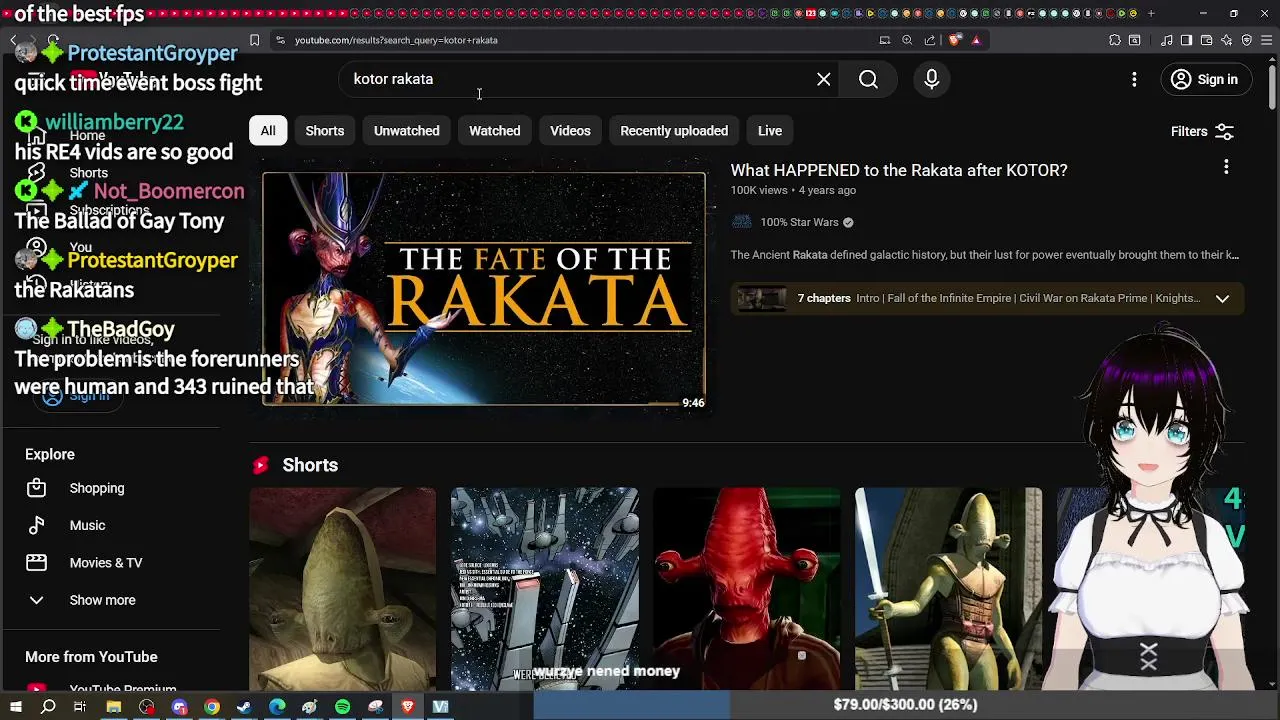Viewport: 1280px width, 720px height.
Task: Open the Brave Shields lion icon
Action: click(x=955, y=40)
